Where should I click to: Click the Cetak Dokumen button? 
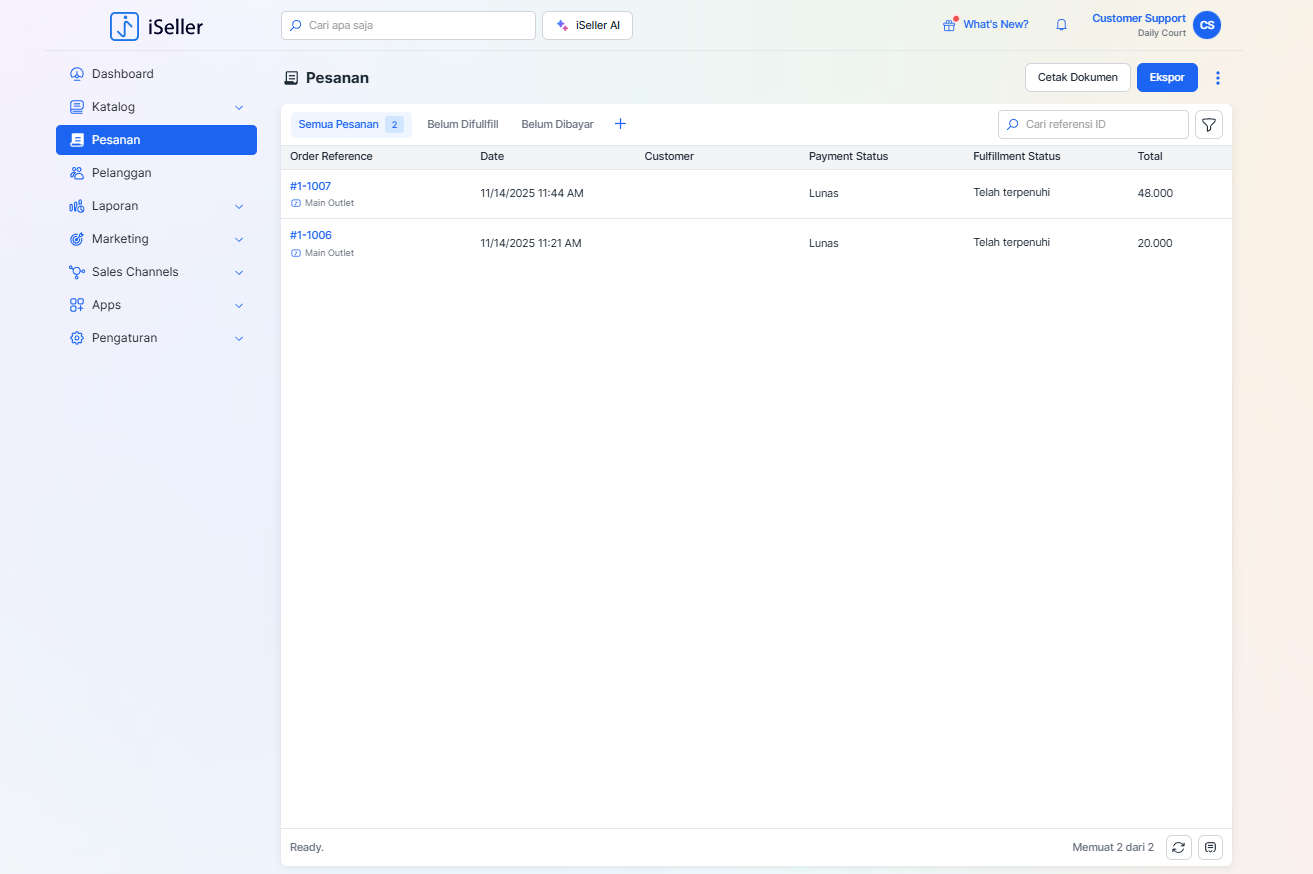1077,78
